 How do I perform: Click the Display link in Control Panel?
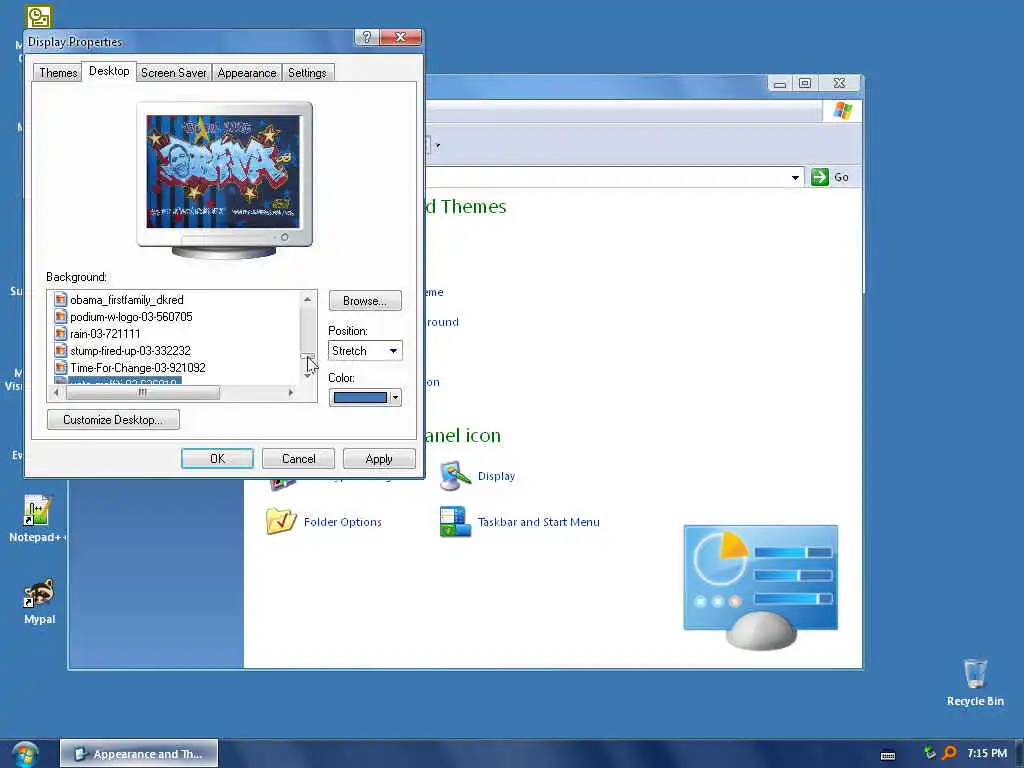coord(496,476)
